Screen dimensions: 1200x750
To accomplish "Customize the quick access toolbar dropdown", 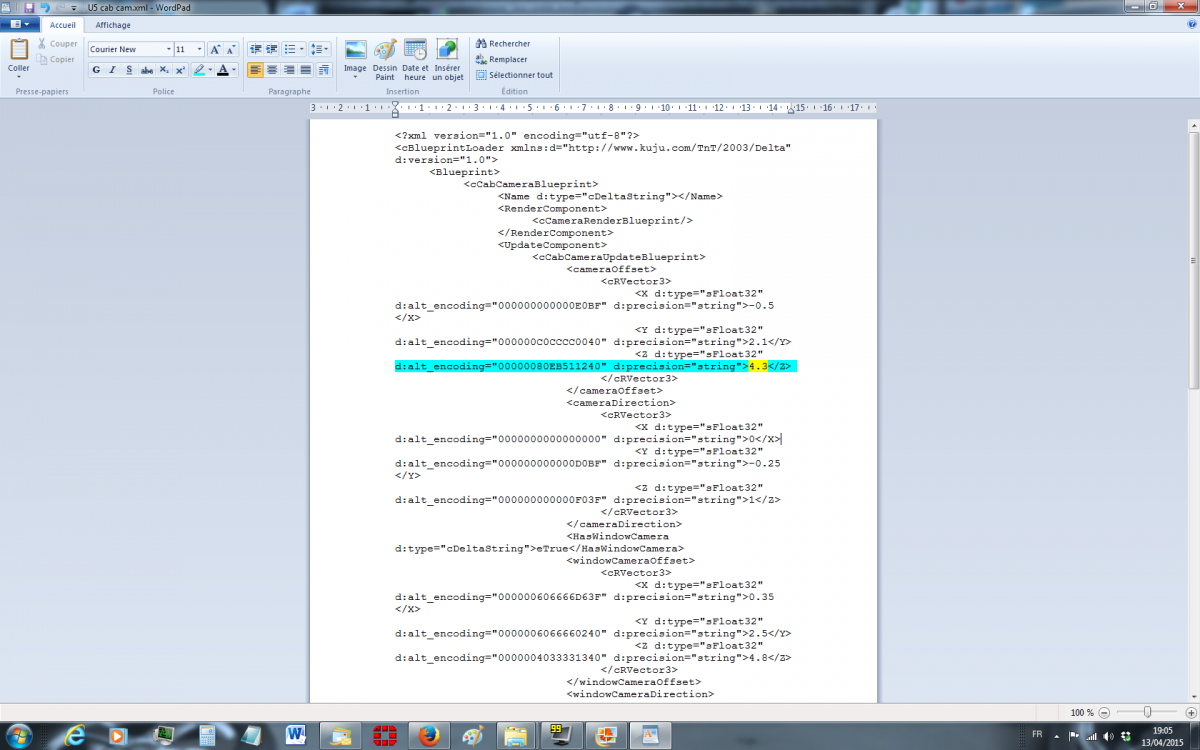I will coord(73,7).
